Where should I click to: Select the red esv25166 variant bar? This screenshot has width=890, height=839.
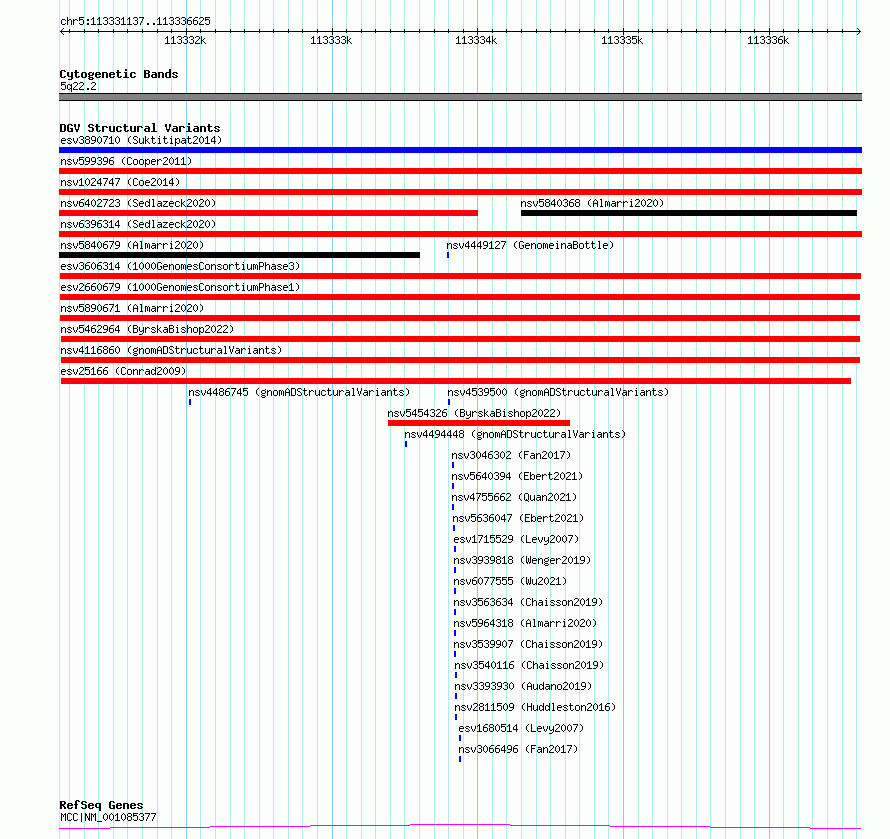click(x=456, y=381)
